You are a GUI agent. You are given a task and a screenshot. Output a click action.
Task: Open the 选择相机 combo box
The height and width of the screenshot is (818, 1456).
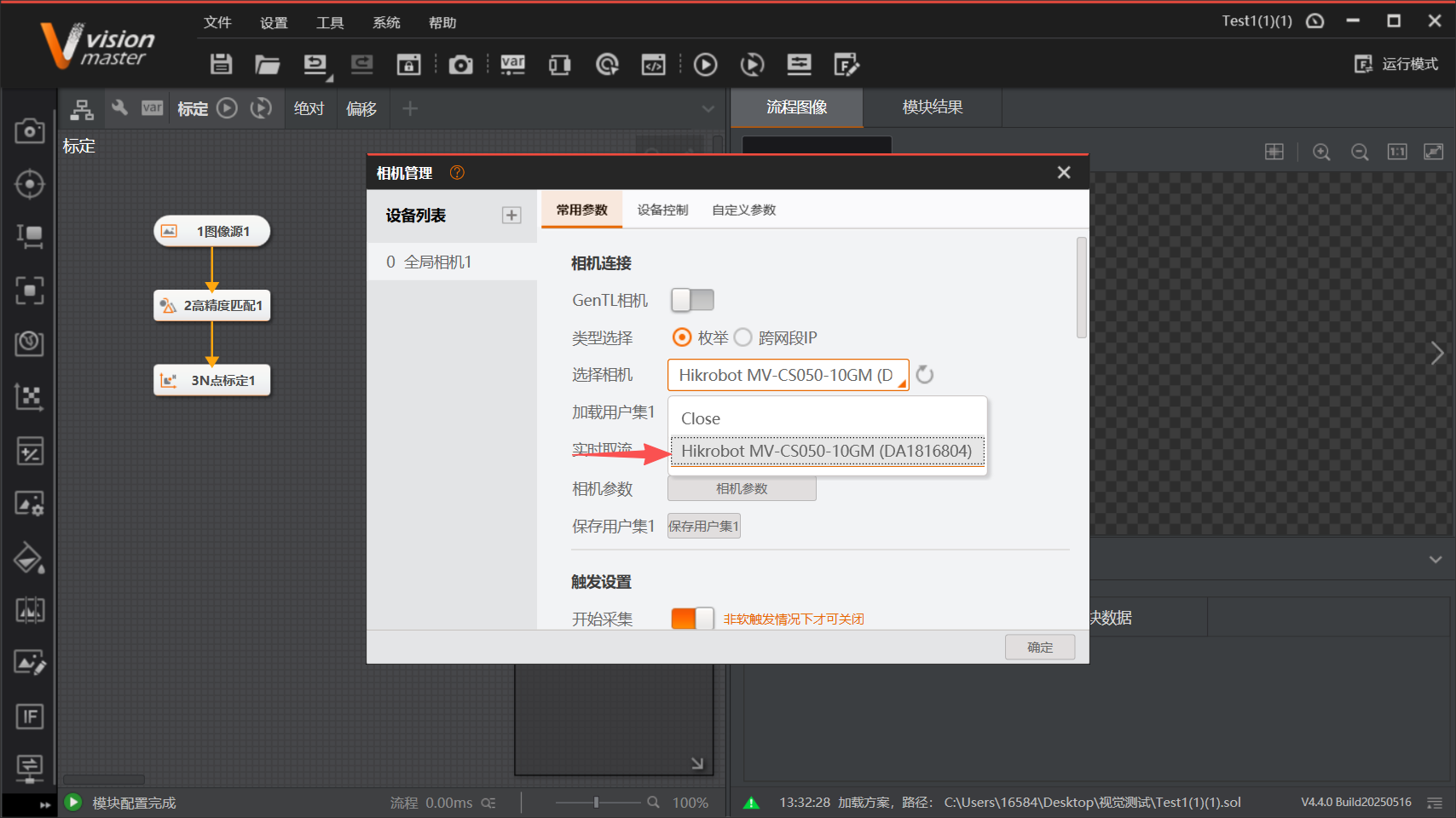point(787,375)
